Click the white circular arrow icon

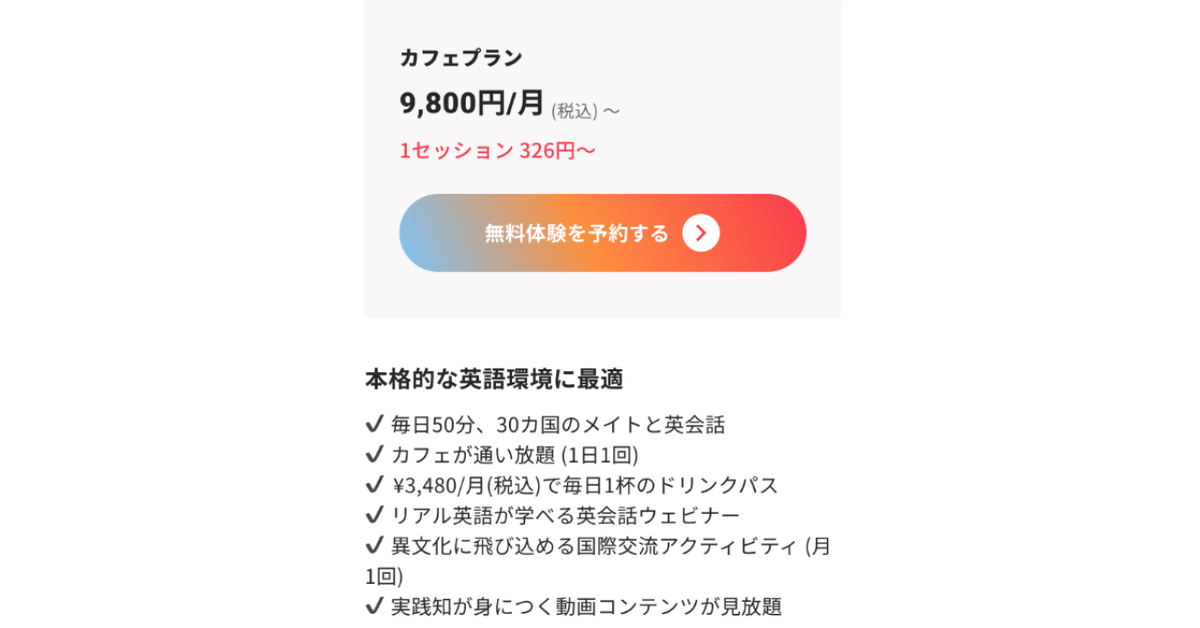point(701,233)
